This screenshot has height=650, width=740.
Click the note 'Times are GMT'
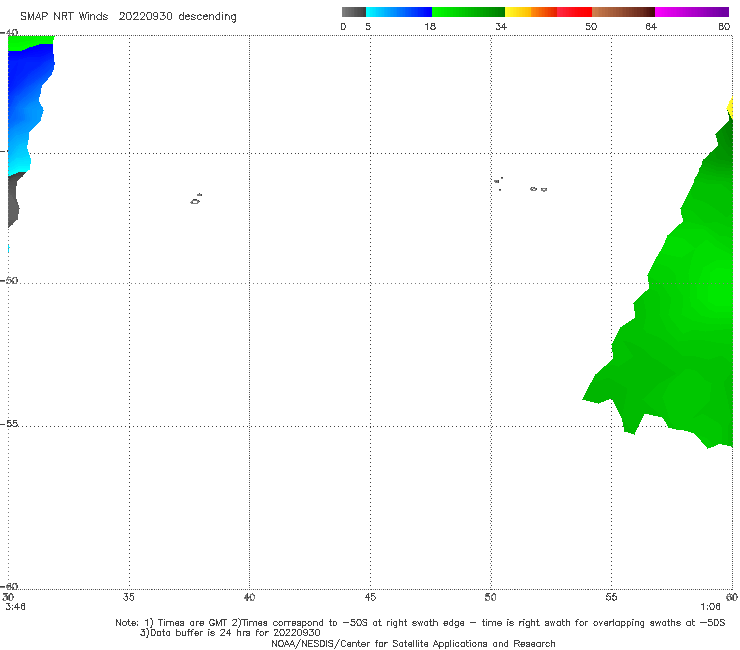click(193, 623)
